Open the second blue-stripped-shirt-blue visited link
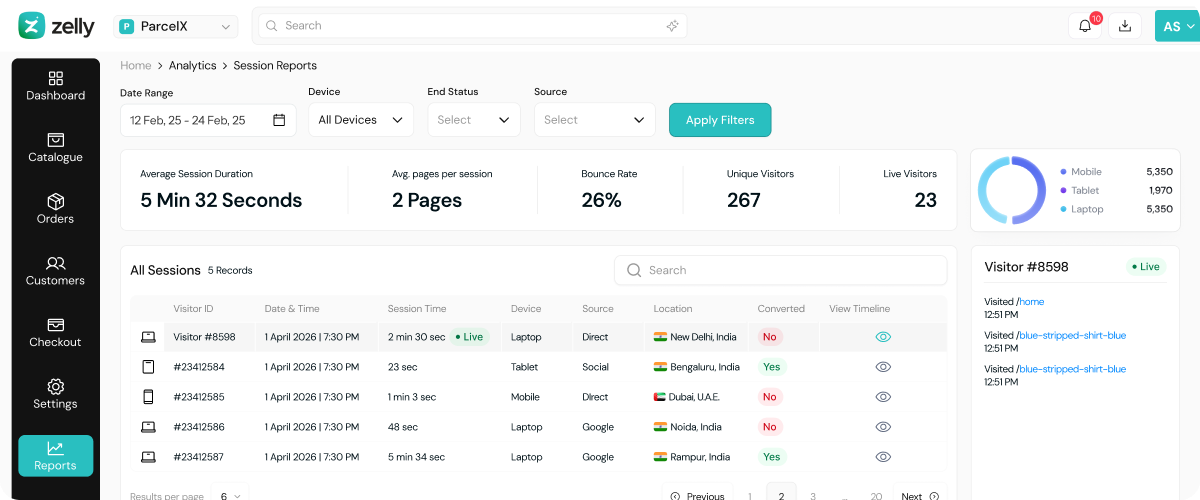This screenshot has width=1200, height=500. click(1071, 335)
